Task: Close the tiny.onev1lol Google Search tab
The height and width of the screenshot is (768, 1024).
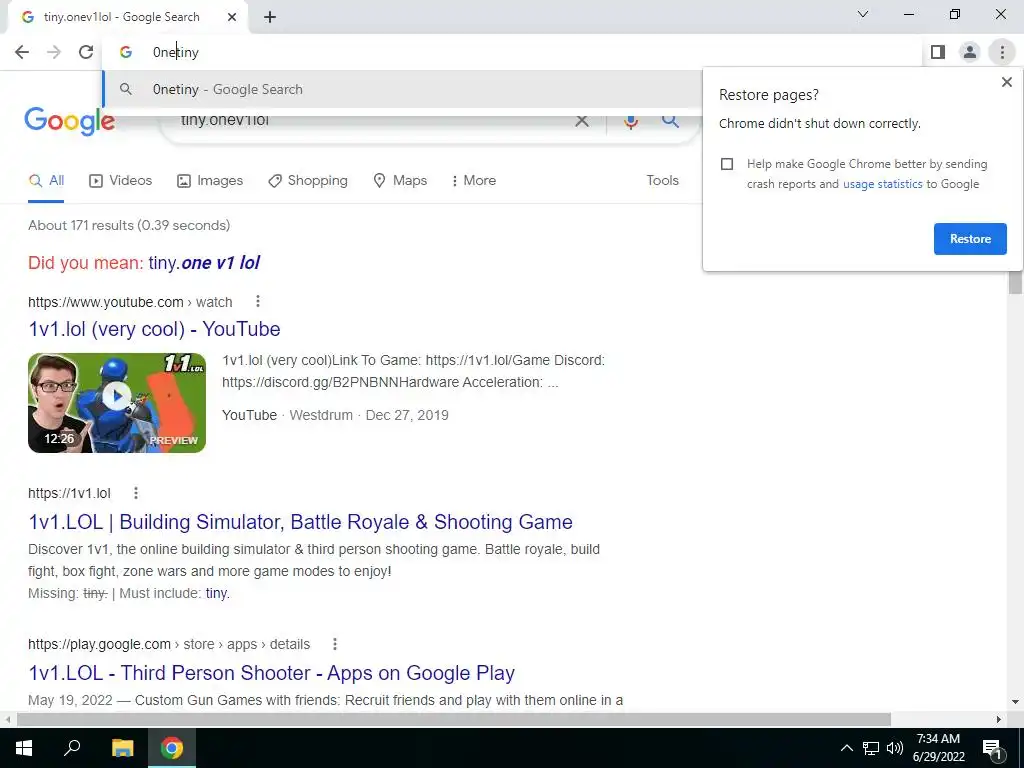Action: coord(231,17)
